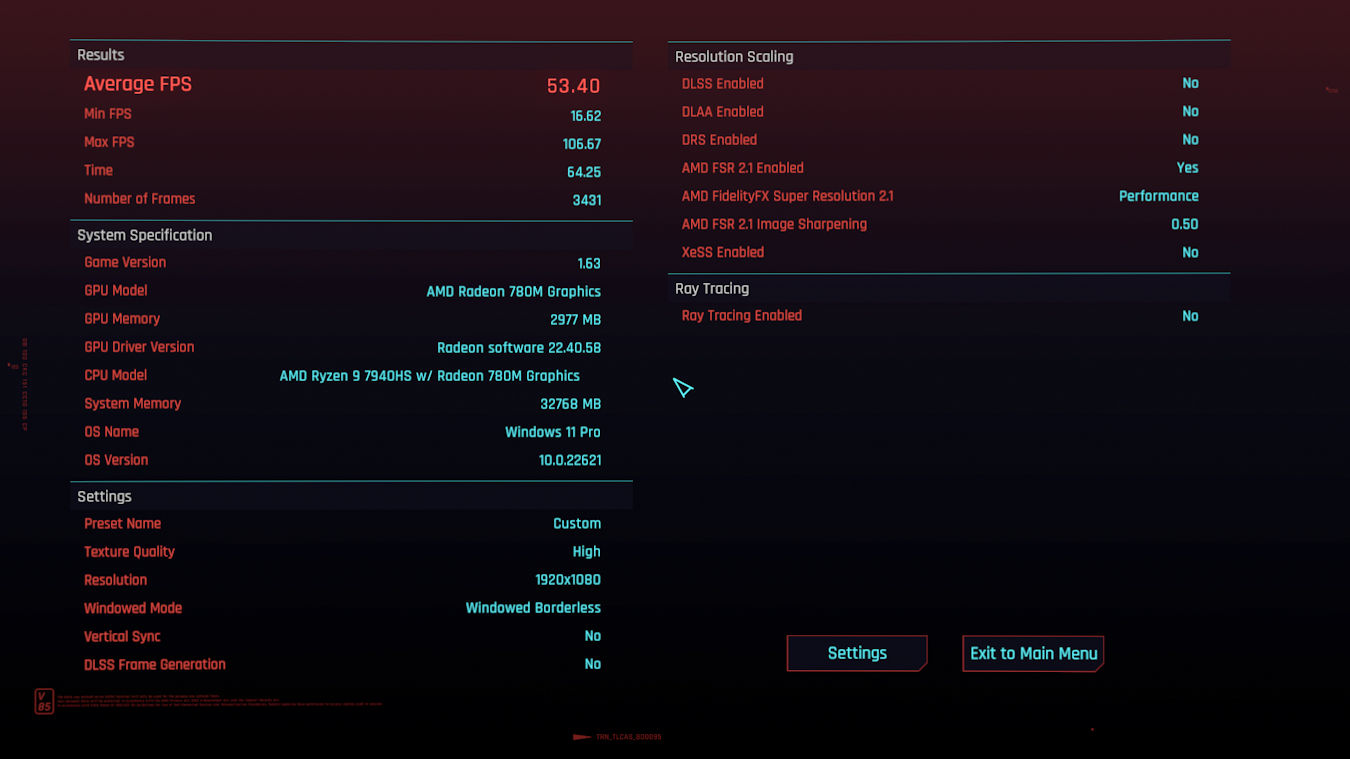Click Texture Quality value High

click(x=587, y=552)
